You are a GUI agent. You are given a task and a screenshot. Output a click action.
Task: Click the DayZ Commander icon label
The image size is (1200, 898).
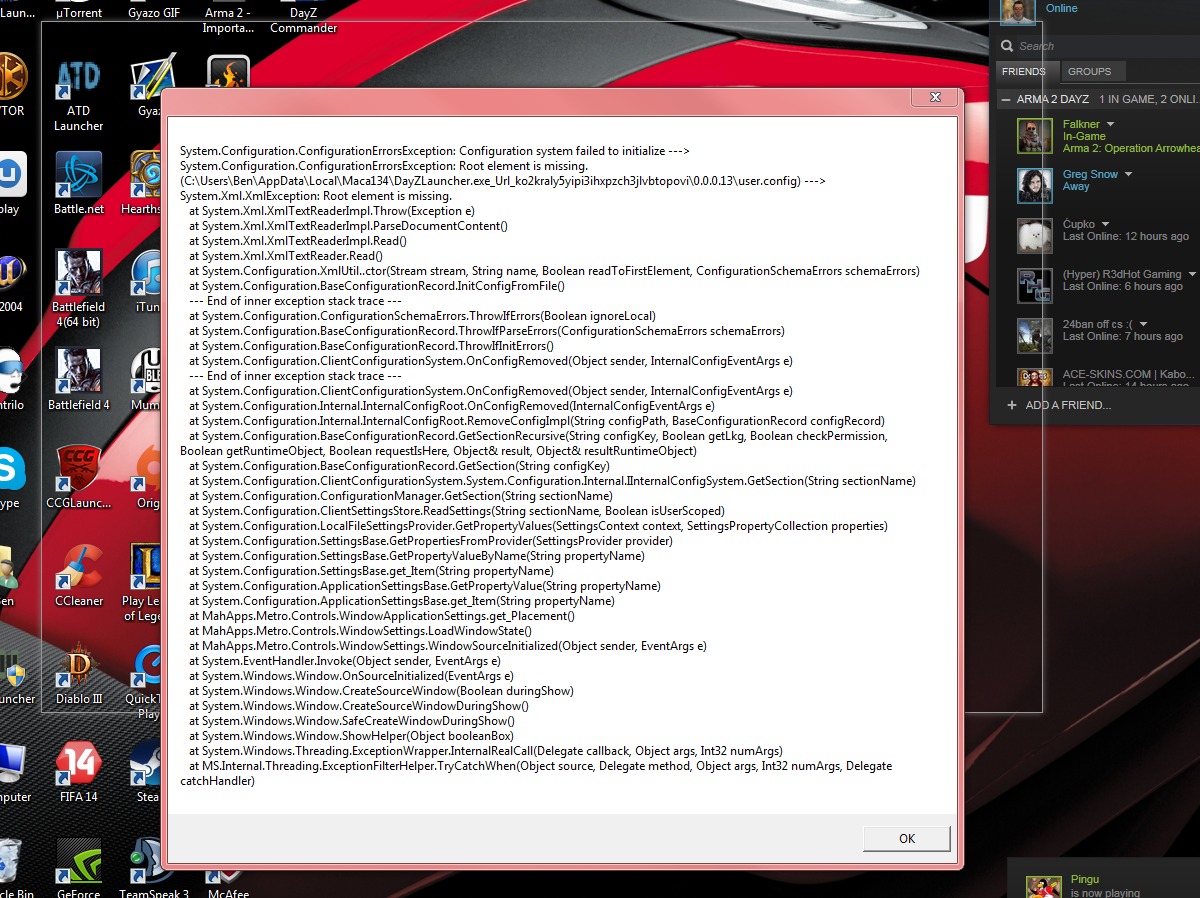[x=304, y=20]
